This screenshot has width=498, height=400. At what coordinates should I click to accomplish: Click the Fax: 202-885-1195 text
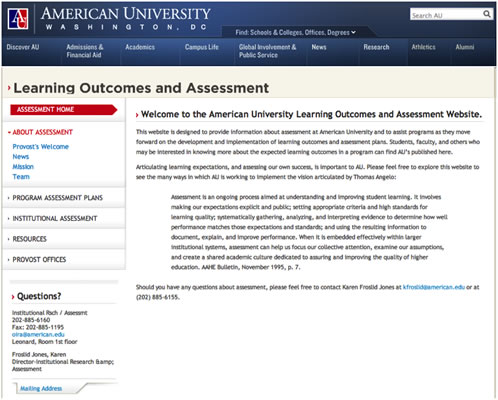38,327
